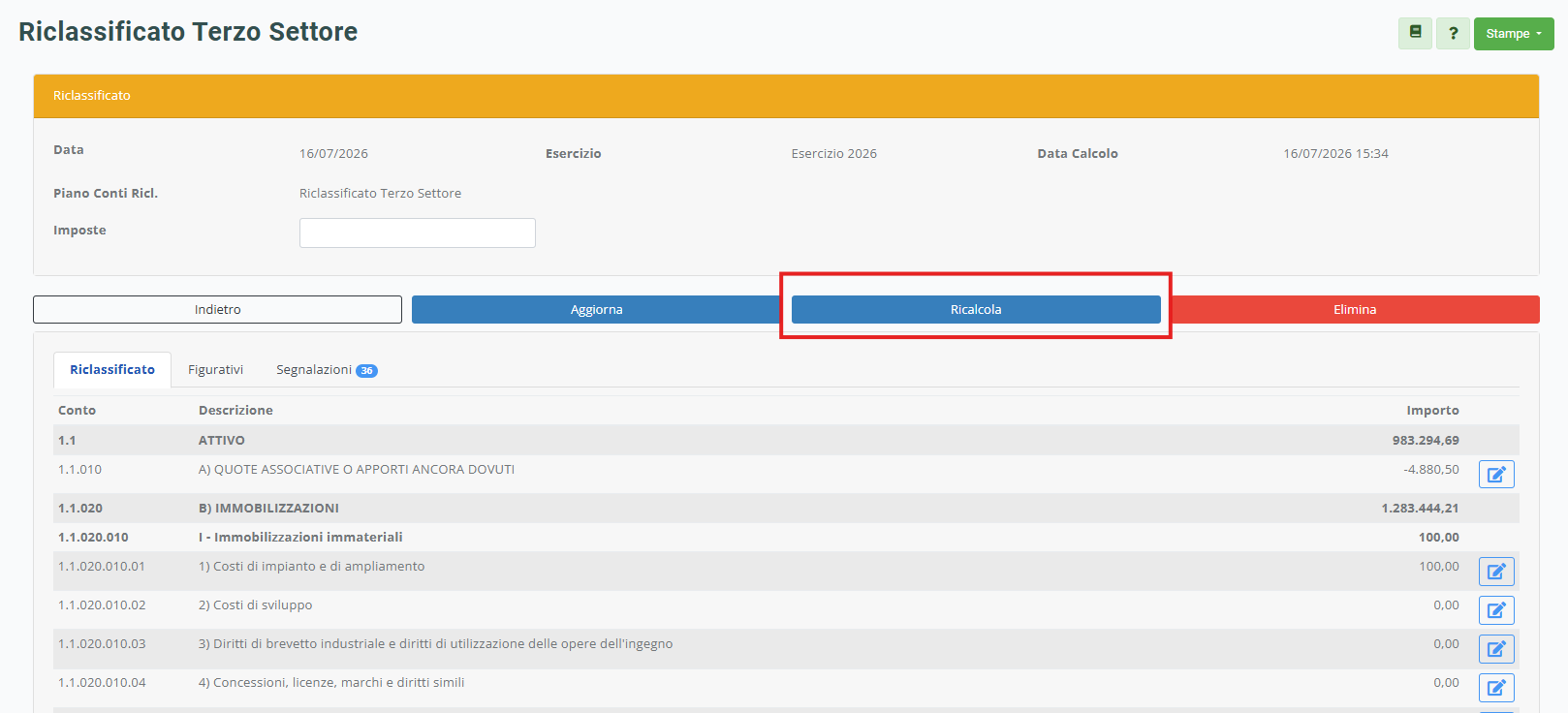Click inside the Imposte input field

click(x=418, y=232)
